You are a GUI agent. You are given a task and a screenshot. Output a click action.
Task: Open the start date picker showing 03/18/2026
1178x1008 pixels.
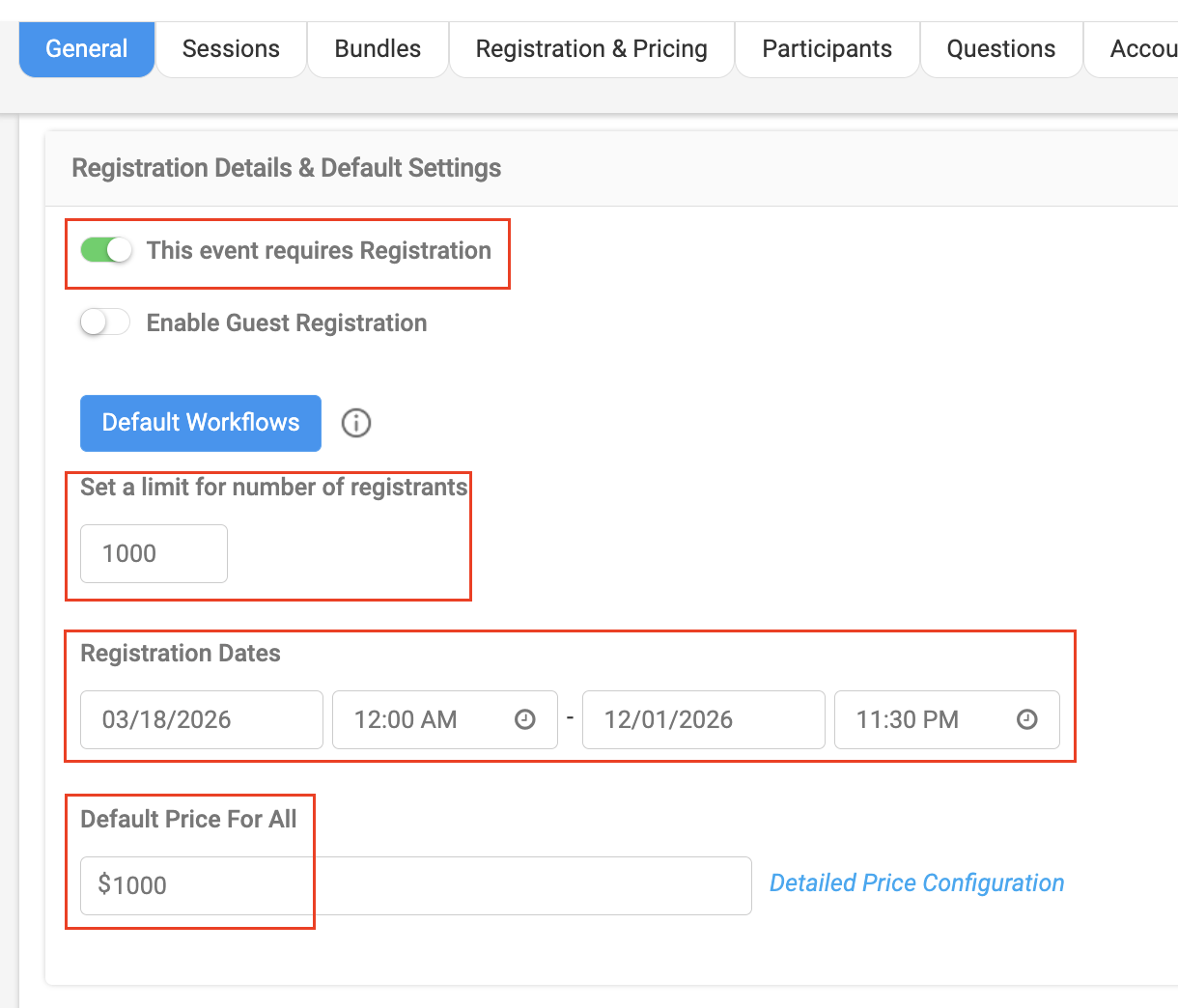201,719
